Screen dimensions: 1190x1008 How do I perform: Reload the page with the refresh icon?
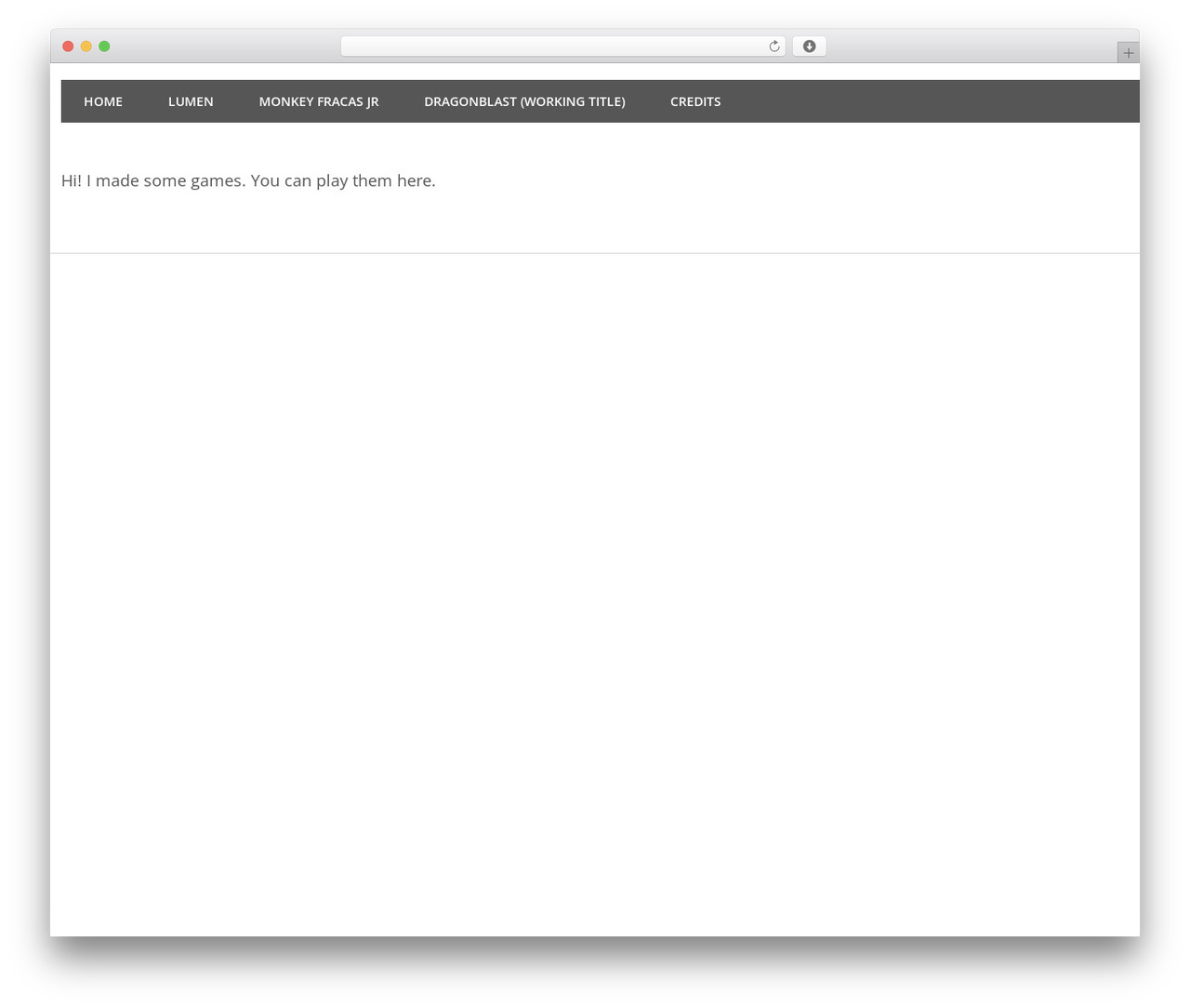pos(774,46)
